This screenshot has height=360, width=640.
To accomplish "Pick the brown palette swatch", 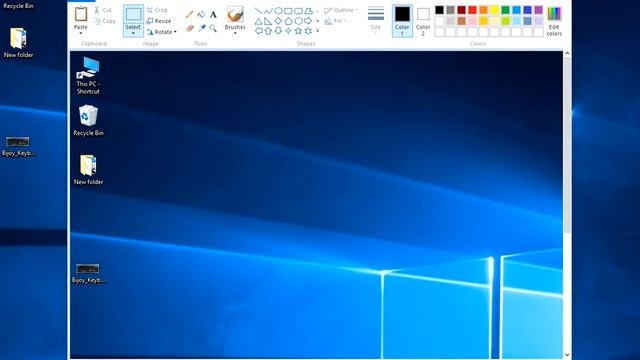I will click(461, 21).
